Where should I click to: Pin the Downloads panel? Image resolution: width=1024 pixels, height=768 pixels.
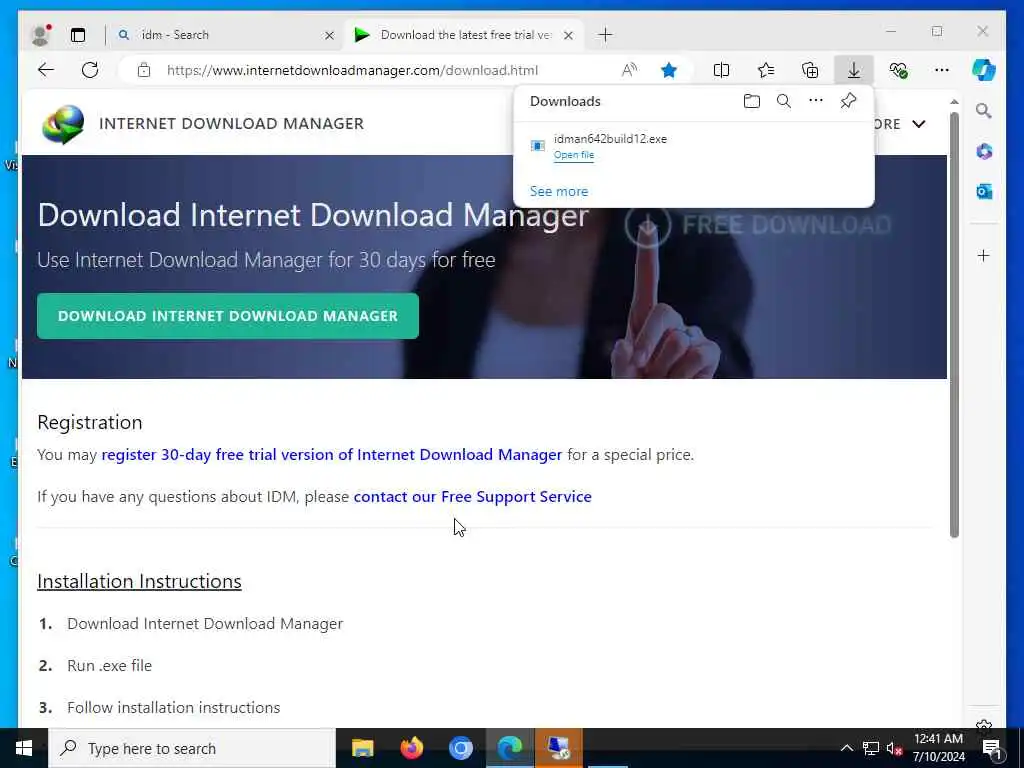[848, 101]
